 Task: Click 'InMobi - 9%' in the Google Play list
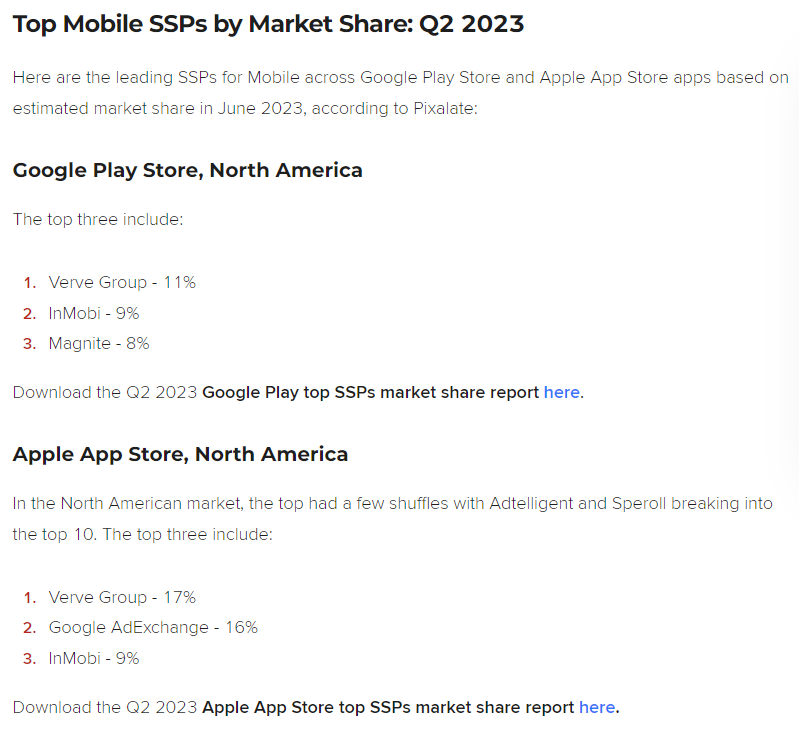(x=94, y=313)
